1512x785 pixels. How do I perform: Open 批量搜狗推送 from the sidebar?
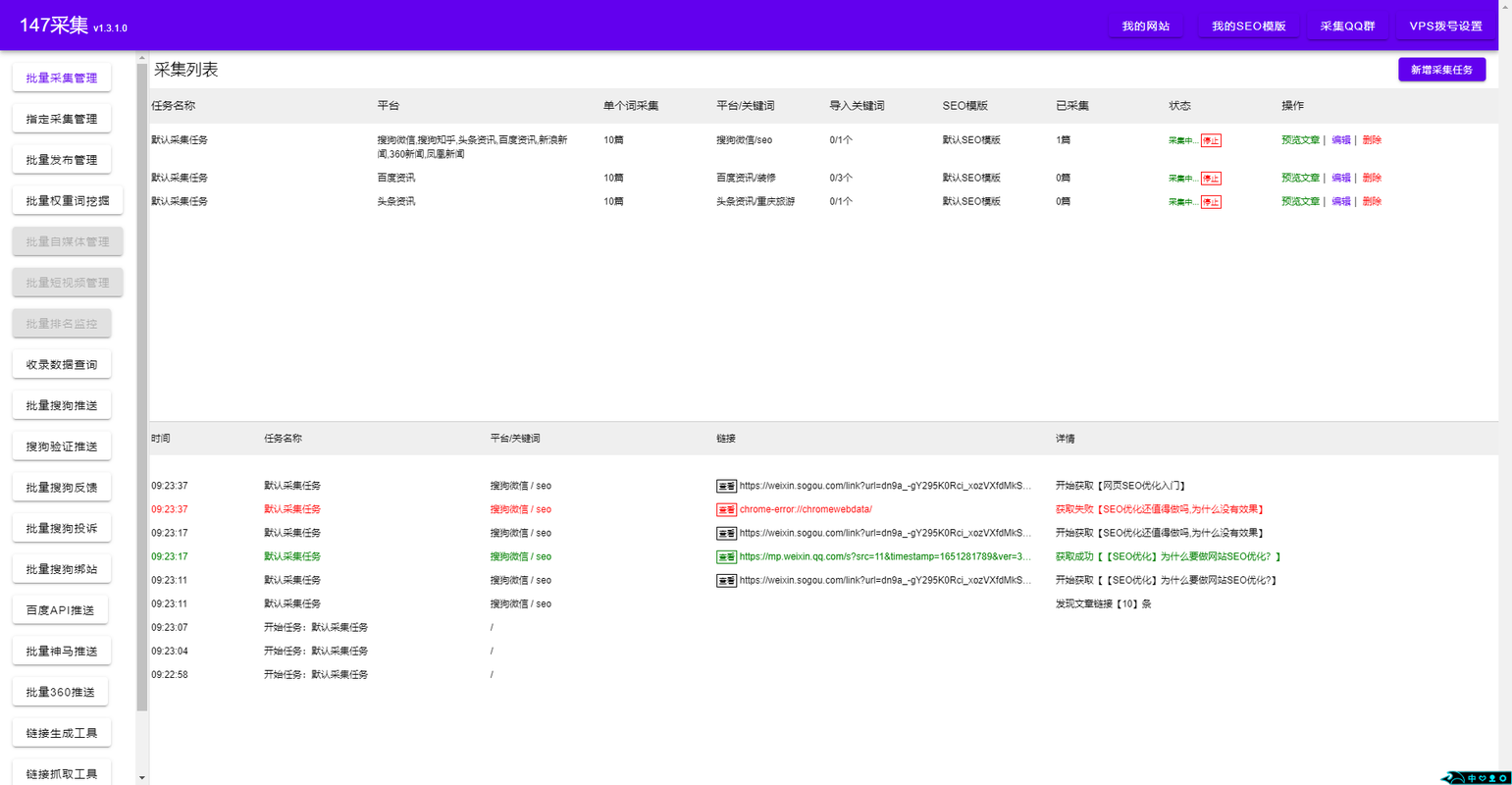pyautogui.click(x=62, y=405)
